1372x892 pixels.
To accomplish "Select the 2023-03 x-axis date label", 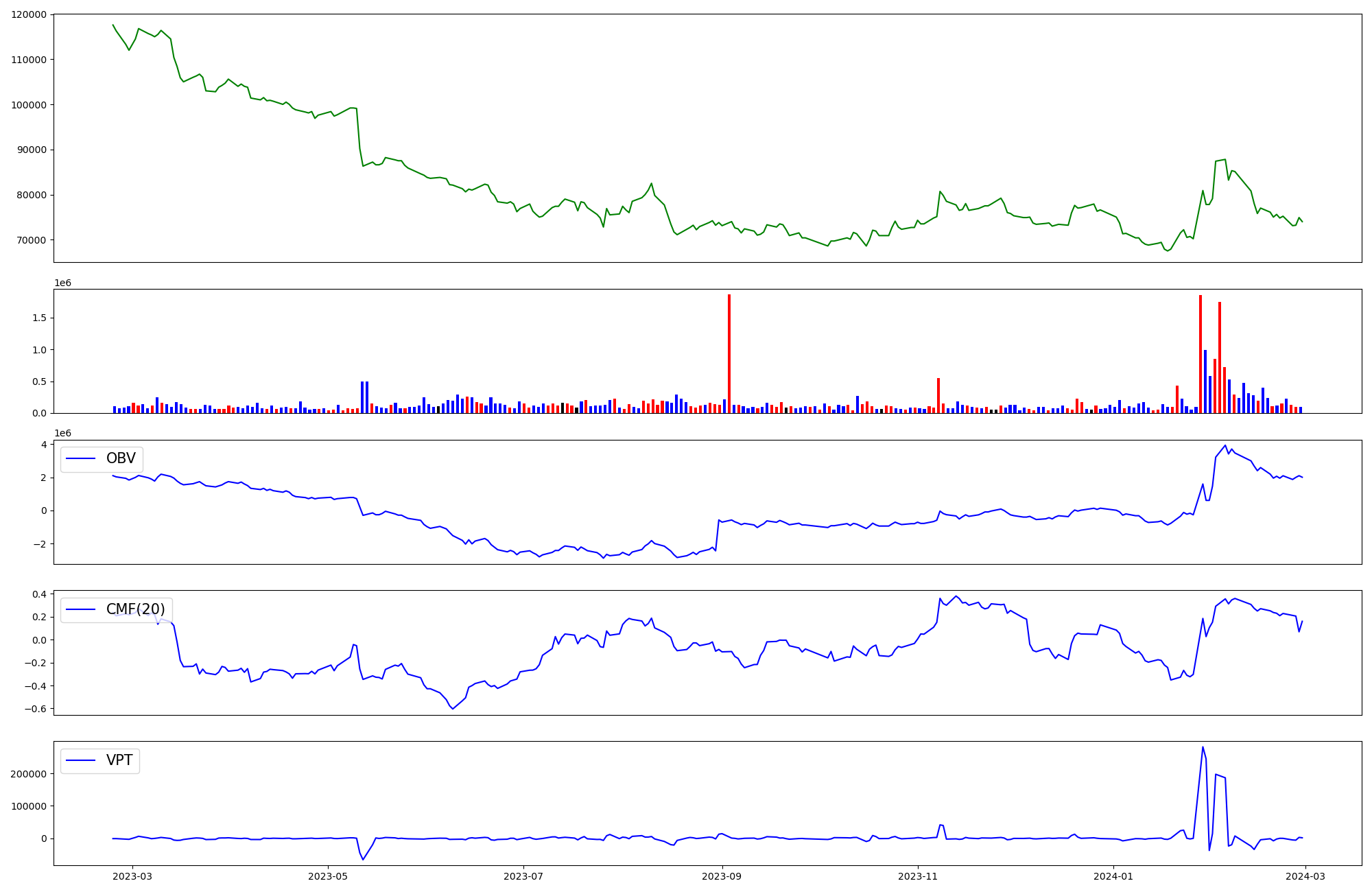I will [x=132, y=876].
